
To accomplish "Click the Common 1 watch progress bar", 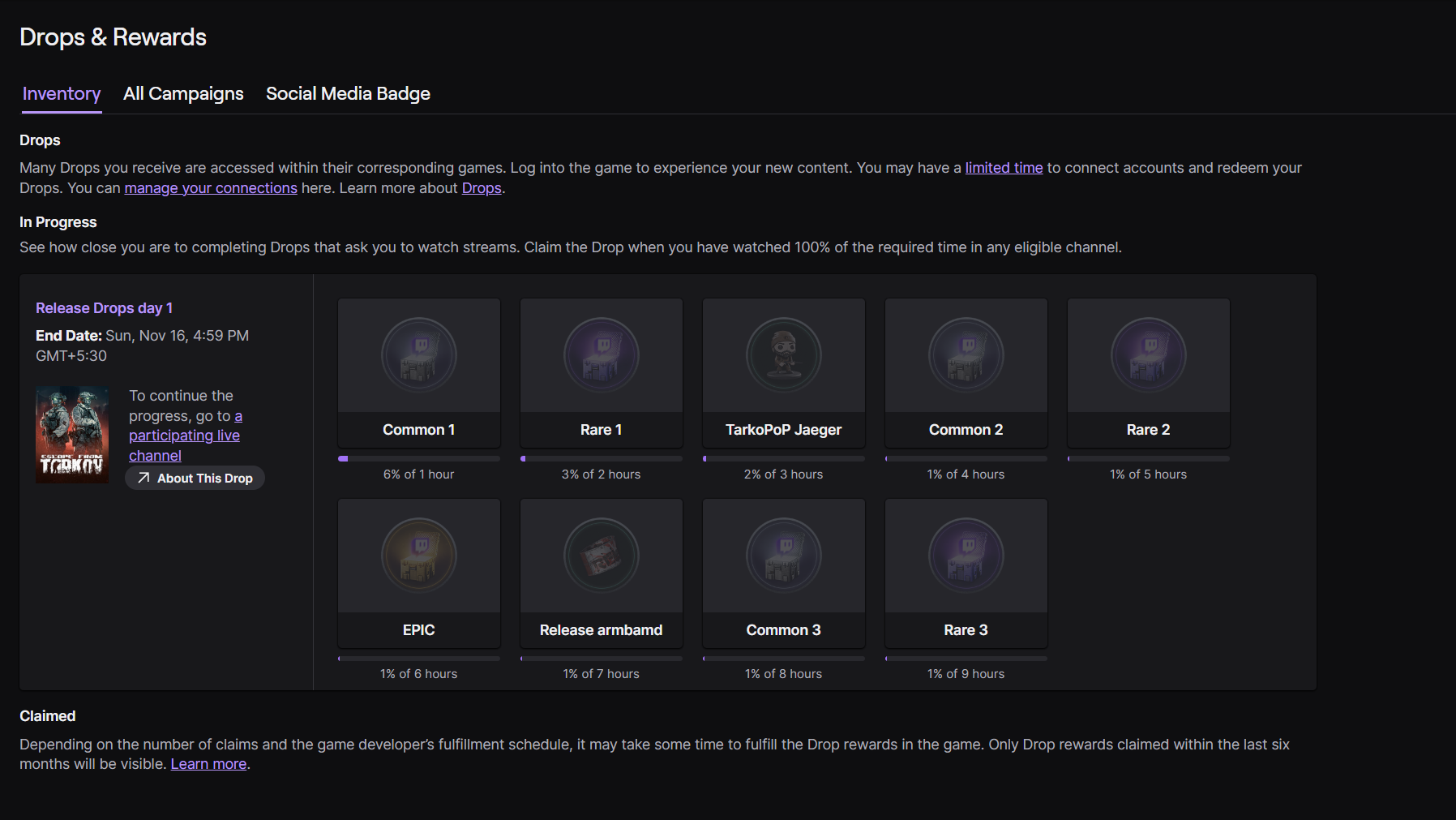I will click(x=418, y=457).
